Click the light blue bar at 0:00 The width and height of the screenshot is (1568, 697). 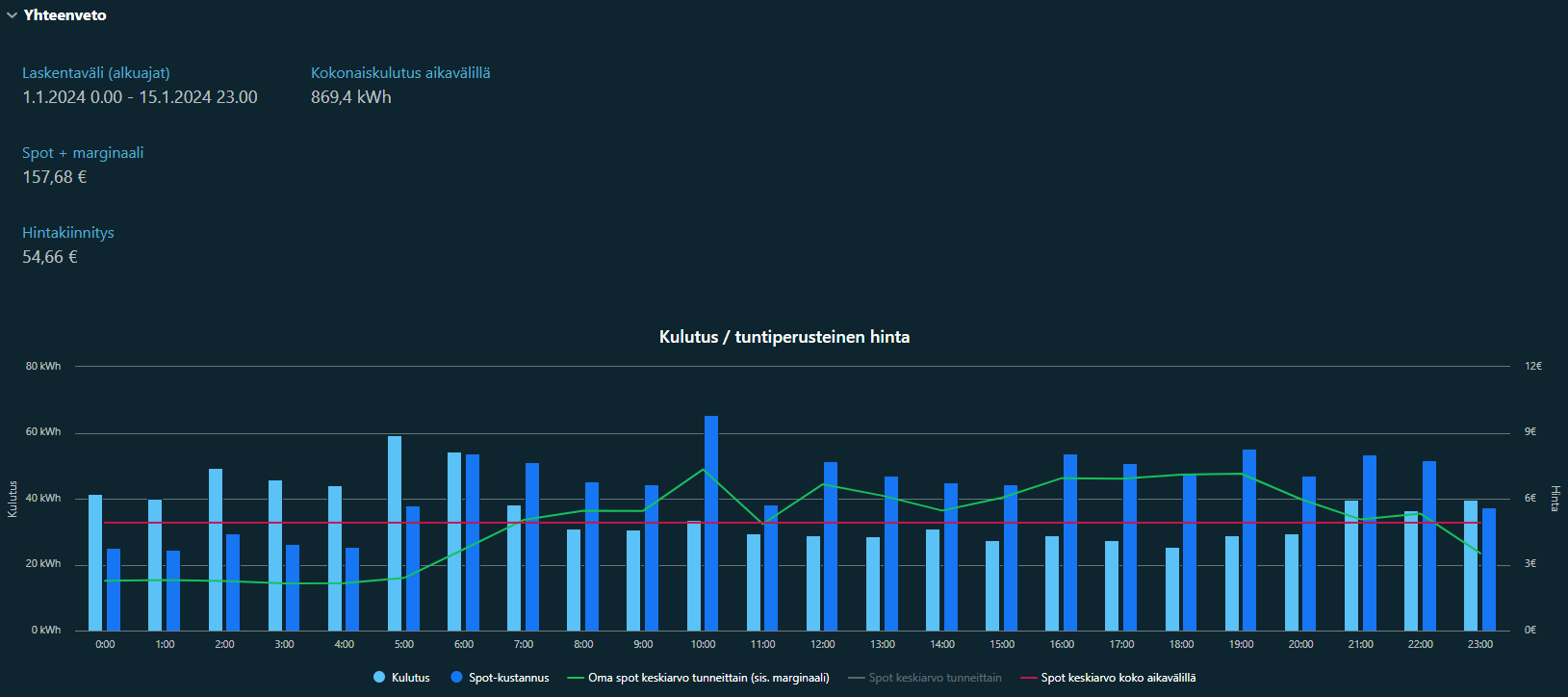(x=95, y=563)
